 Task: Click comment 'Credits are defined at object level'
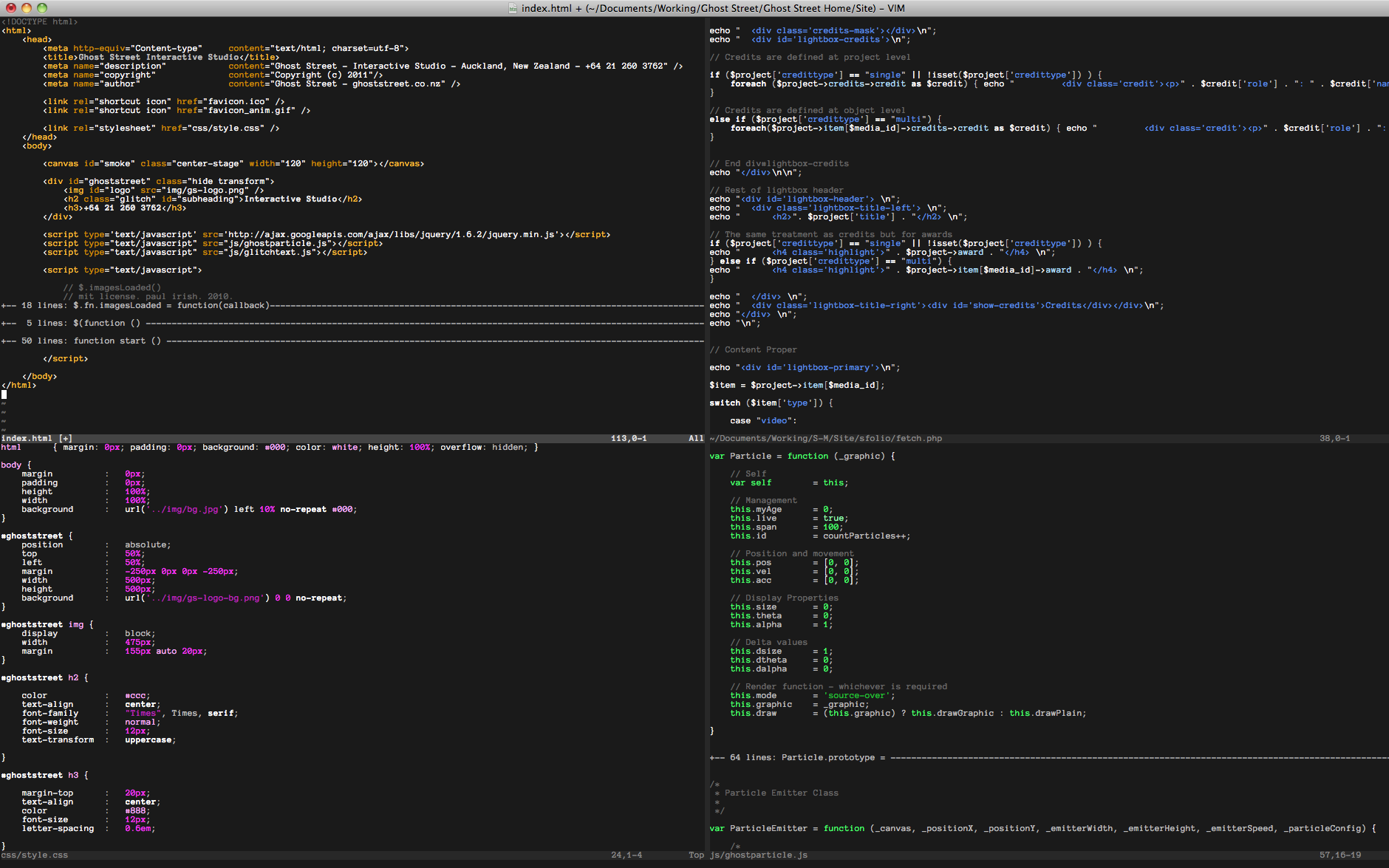808,110
